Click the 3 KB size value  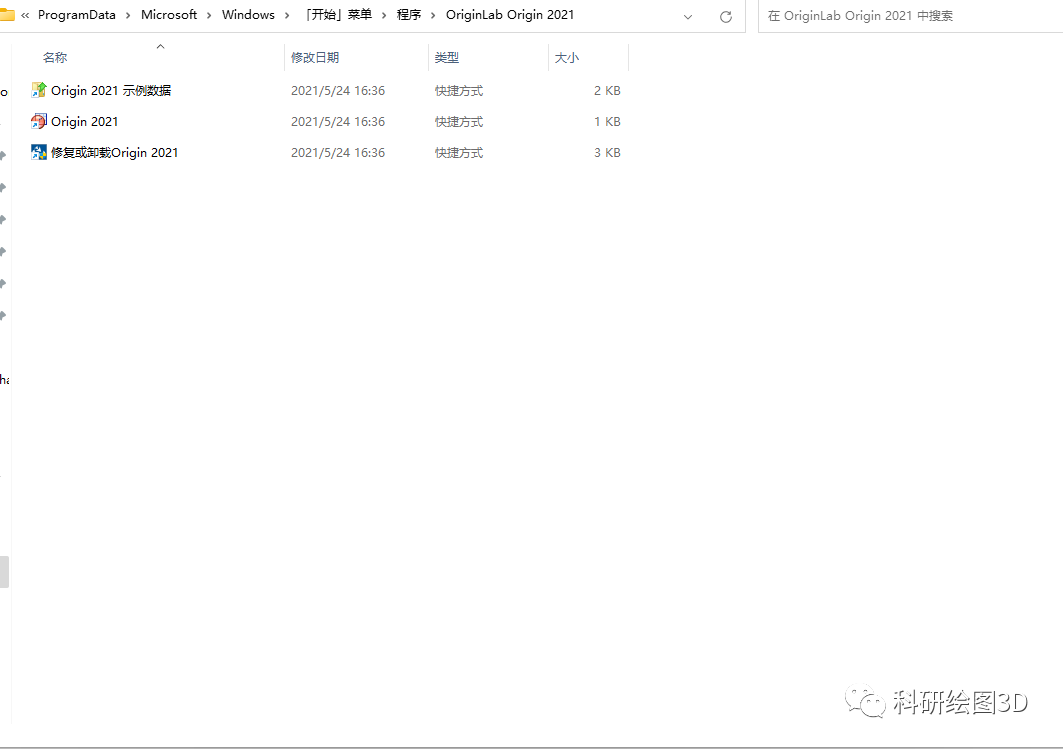pyautogui.click(x=607, y=153)
